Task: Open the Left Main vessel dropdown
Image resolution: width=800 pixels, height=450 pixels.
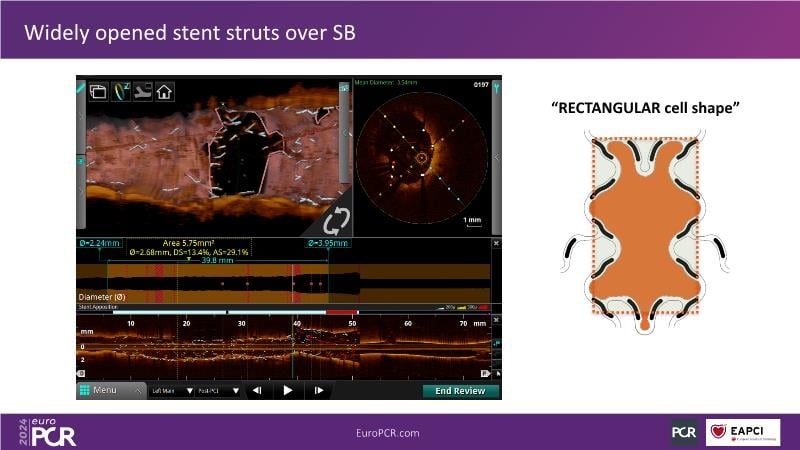Action: tap(170, 391)
